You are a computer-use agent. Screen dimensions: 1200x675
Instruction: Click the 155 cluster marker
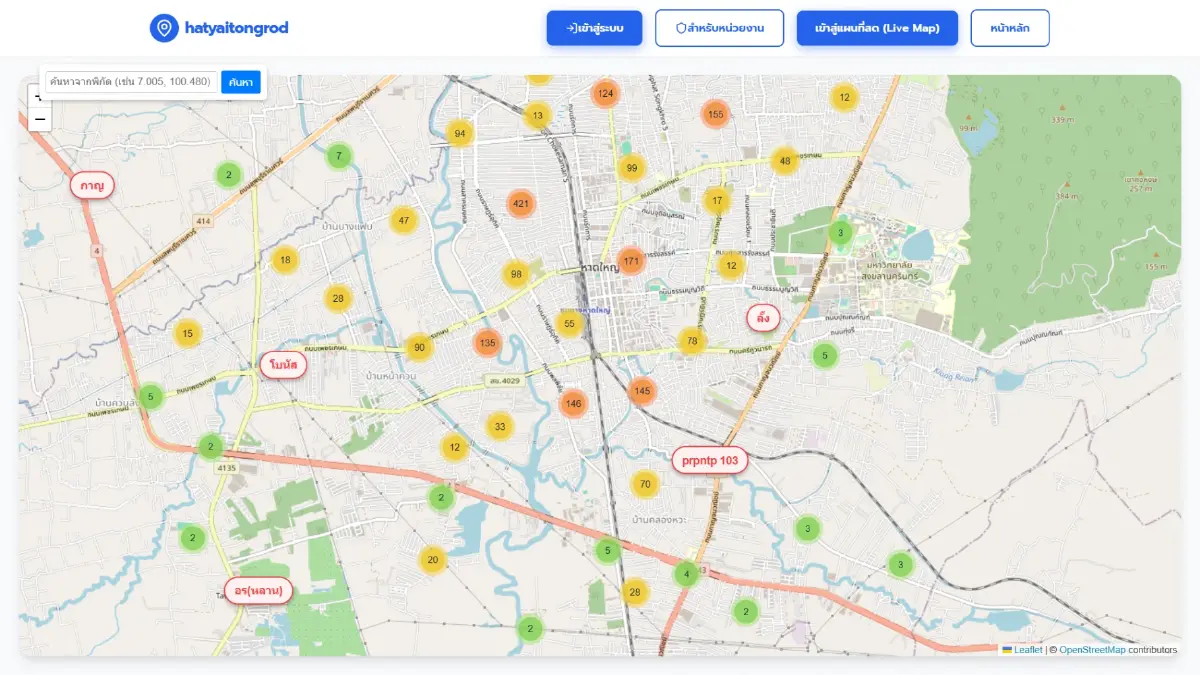[x=715, y=115]
